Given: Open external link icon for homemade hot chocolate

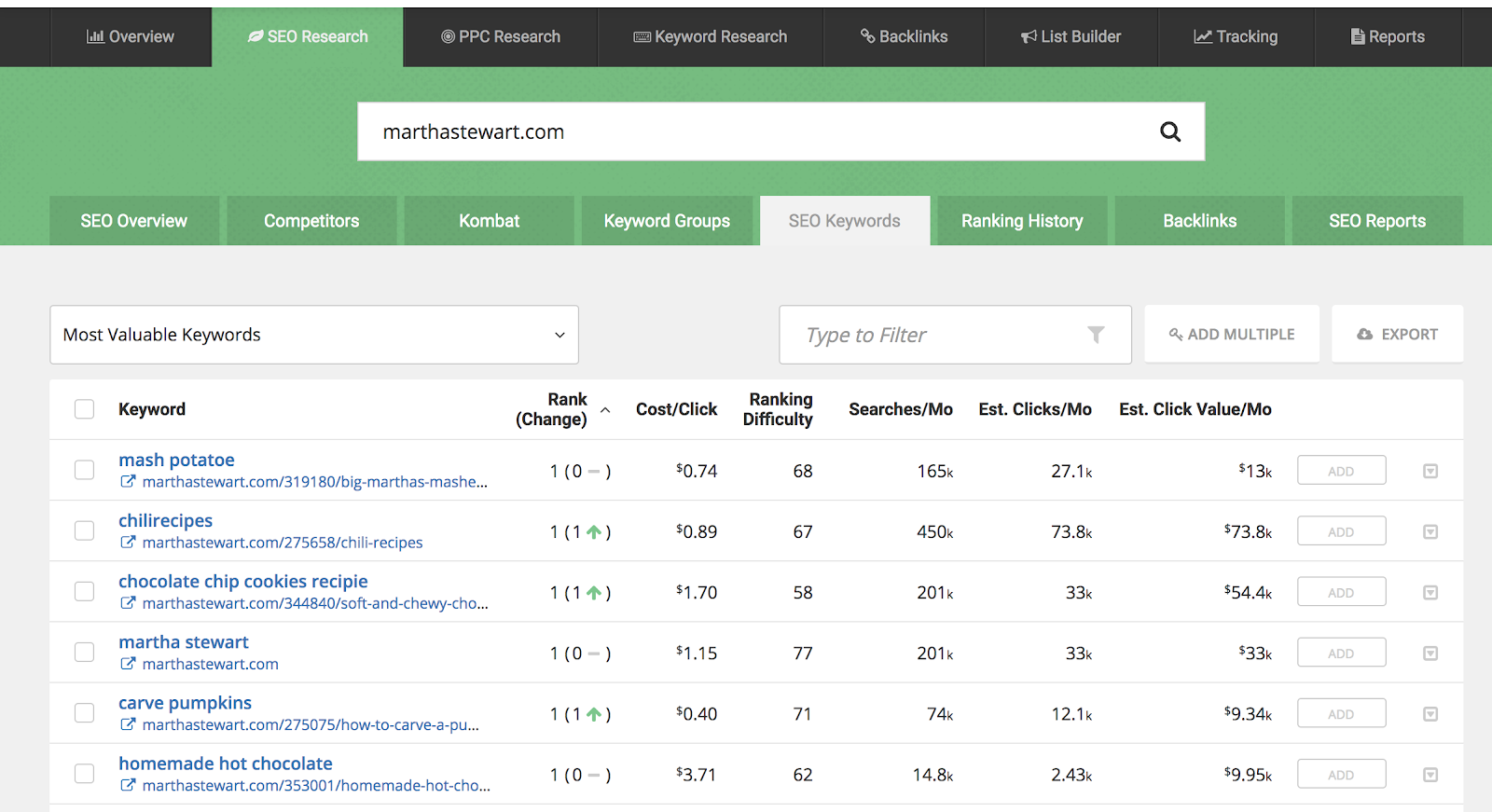Looking at the screenshot, I should pyautogui.click(x=128, y=785).
